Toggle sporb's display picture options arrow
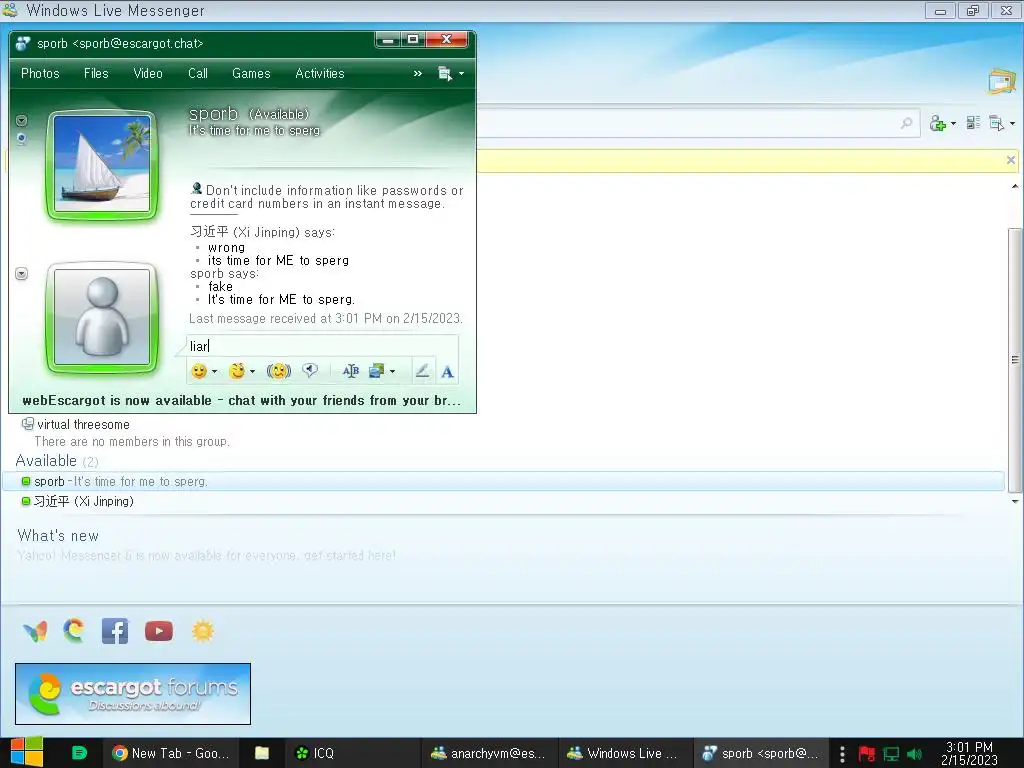The height and width of the screenshot is (768, 1024). 22,120
